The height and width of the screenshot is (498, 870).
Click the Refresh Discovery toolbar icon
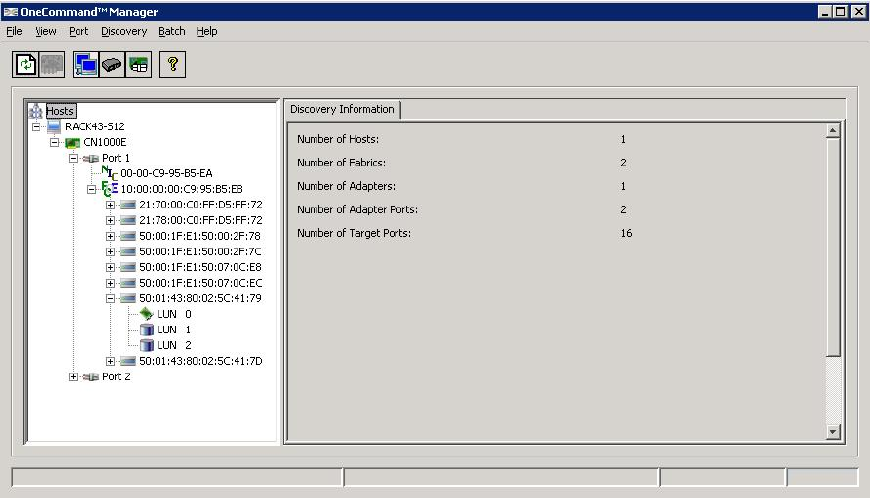(x=26, y=65)
